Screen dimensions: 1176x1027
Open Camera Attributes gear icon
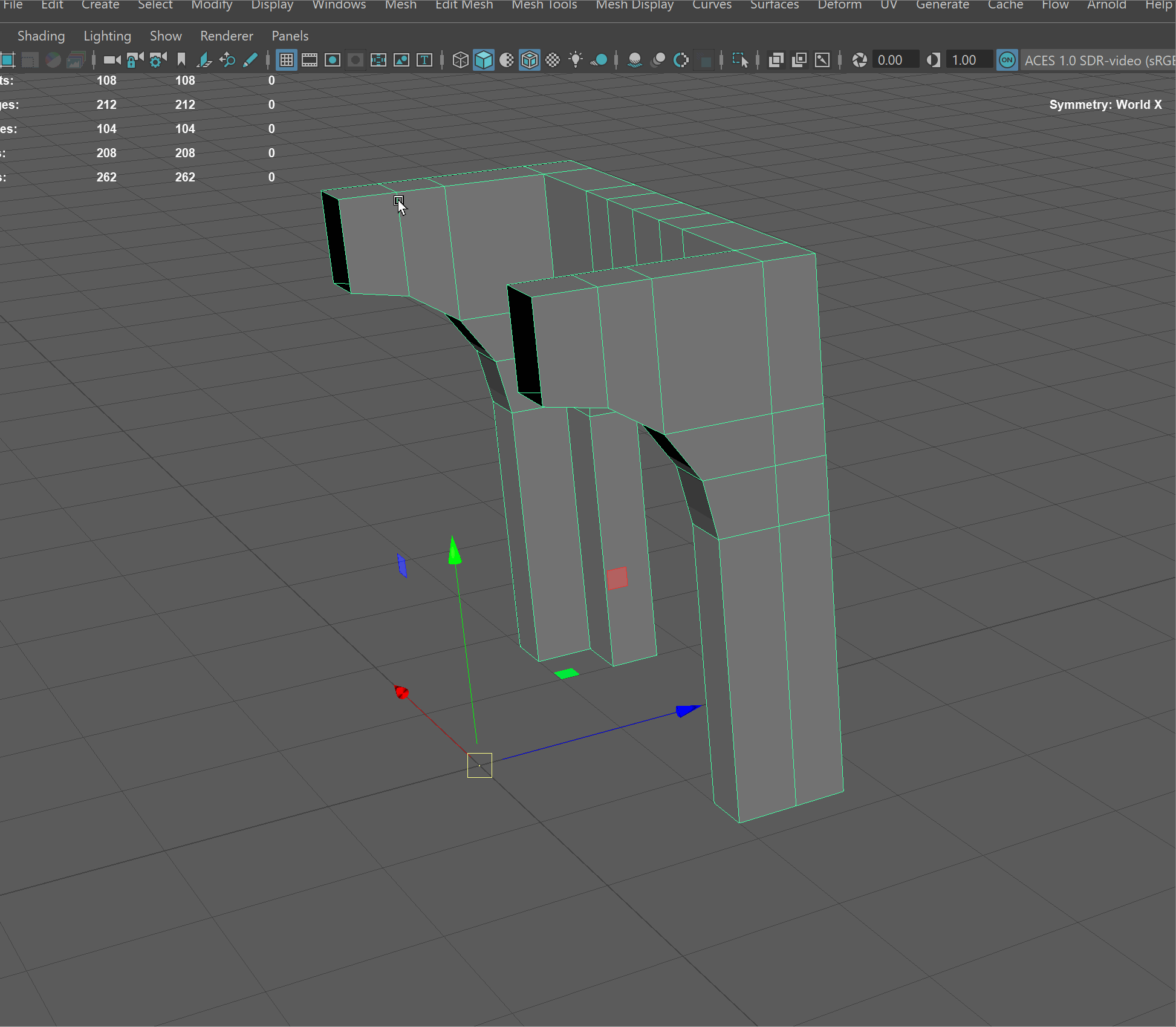click(x=158, y=60)
